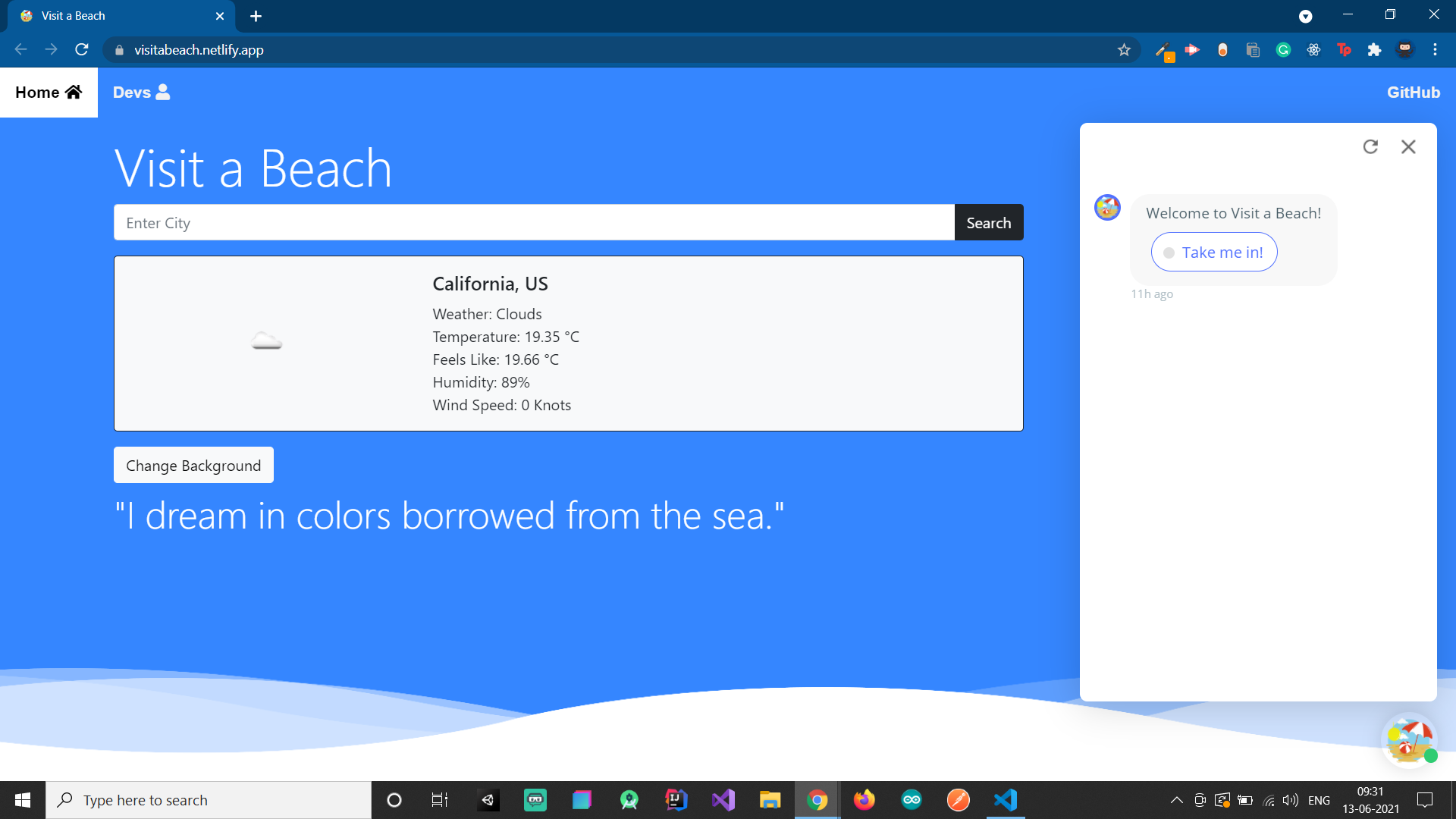Launch Firefox from the taskbar
The height and width of the screenshot is (819, 1456).
click(864, 800)
